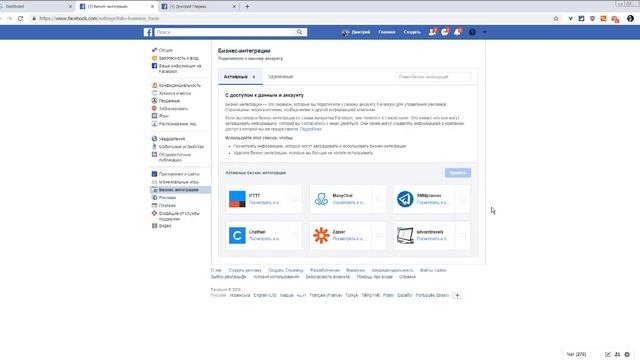Open Мобильные устройства in sidebar
The image size is (640, 360).
point(181,147)
